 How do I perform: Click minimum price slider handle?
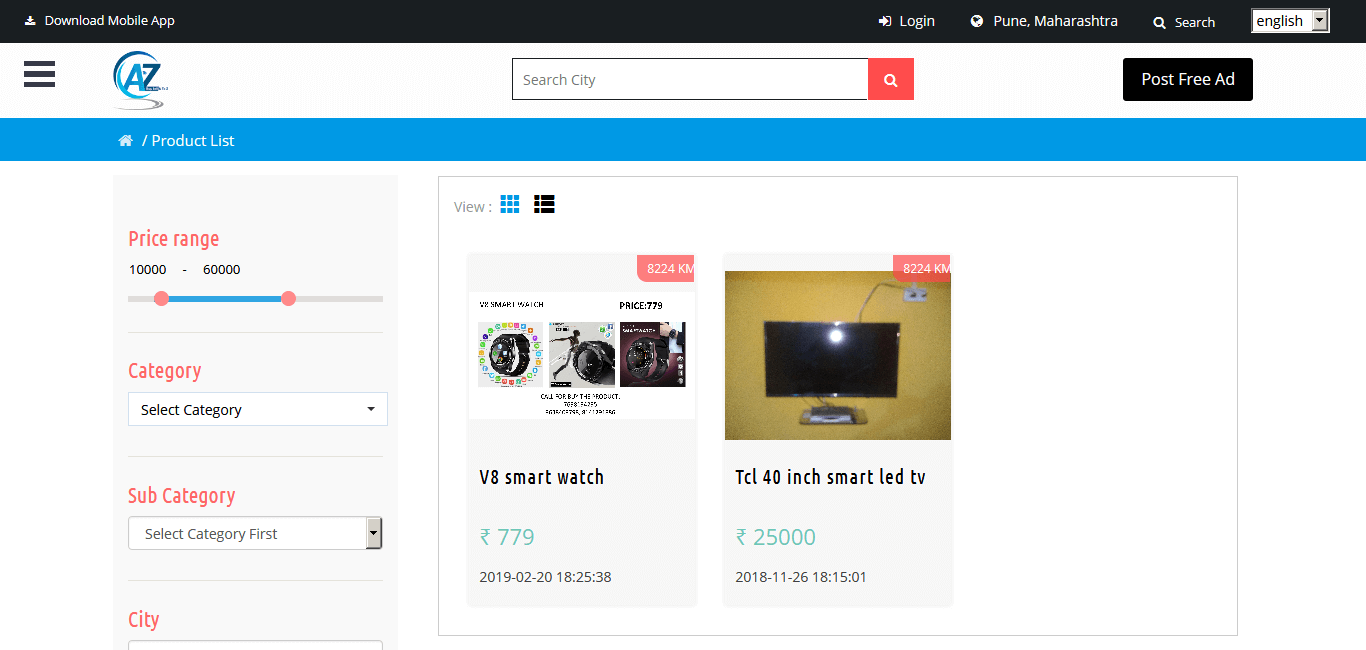162,298
